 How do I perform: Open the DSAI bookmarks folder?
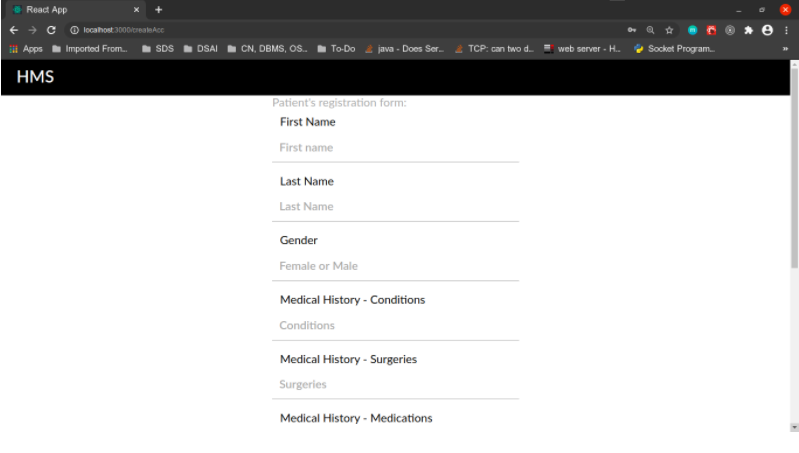pos(200,49)
